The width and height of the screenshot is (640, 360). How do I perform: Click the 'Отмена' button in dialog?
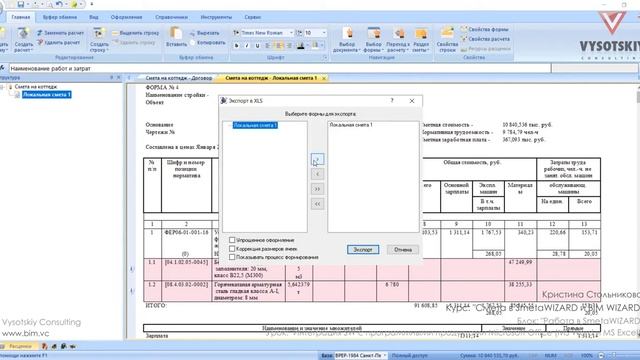[402, 249]
